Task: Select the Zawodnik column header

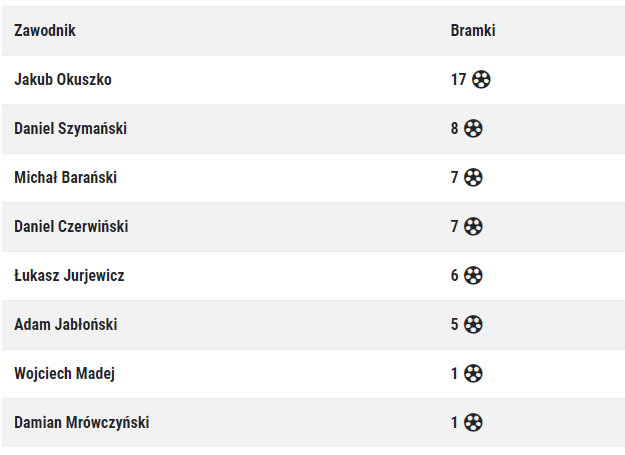Action: 45,30
